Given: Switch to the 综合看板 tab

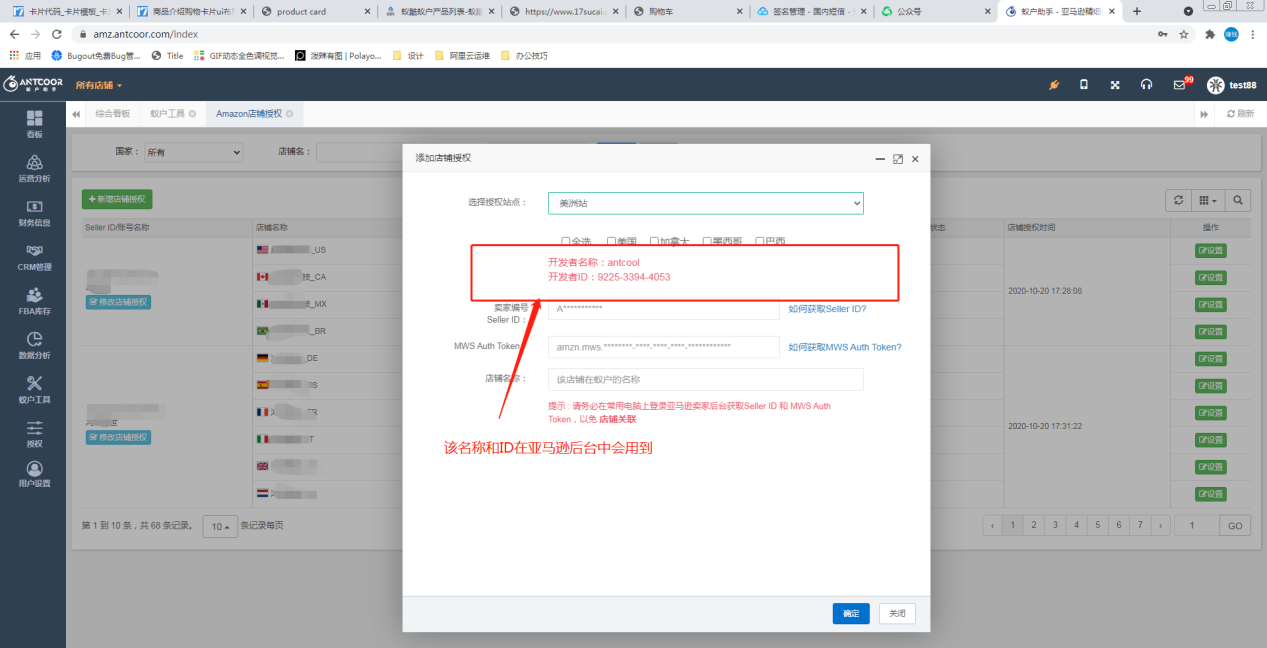Looking at the screenshot, I should coord(113,114).
